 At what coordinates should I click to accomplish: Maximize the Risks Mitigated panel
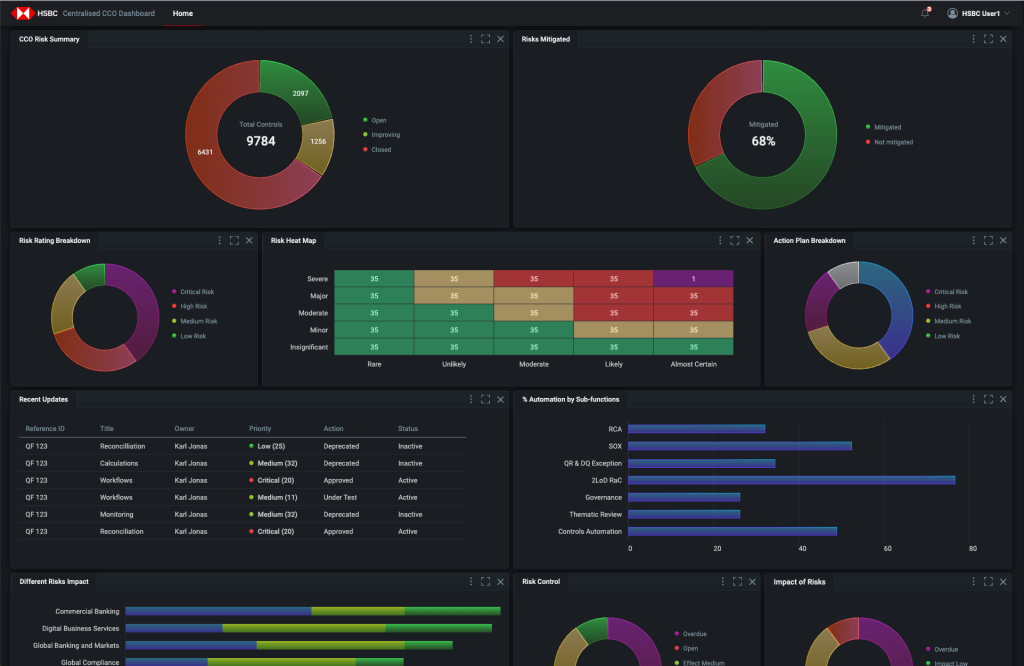point(988,39)
